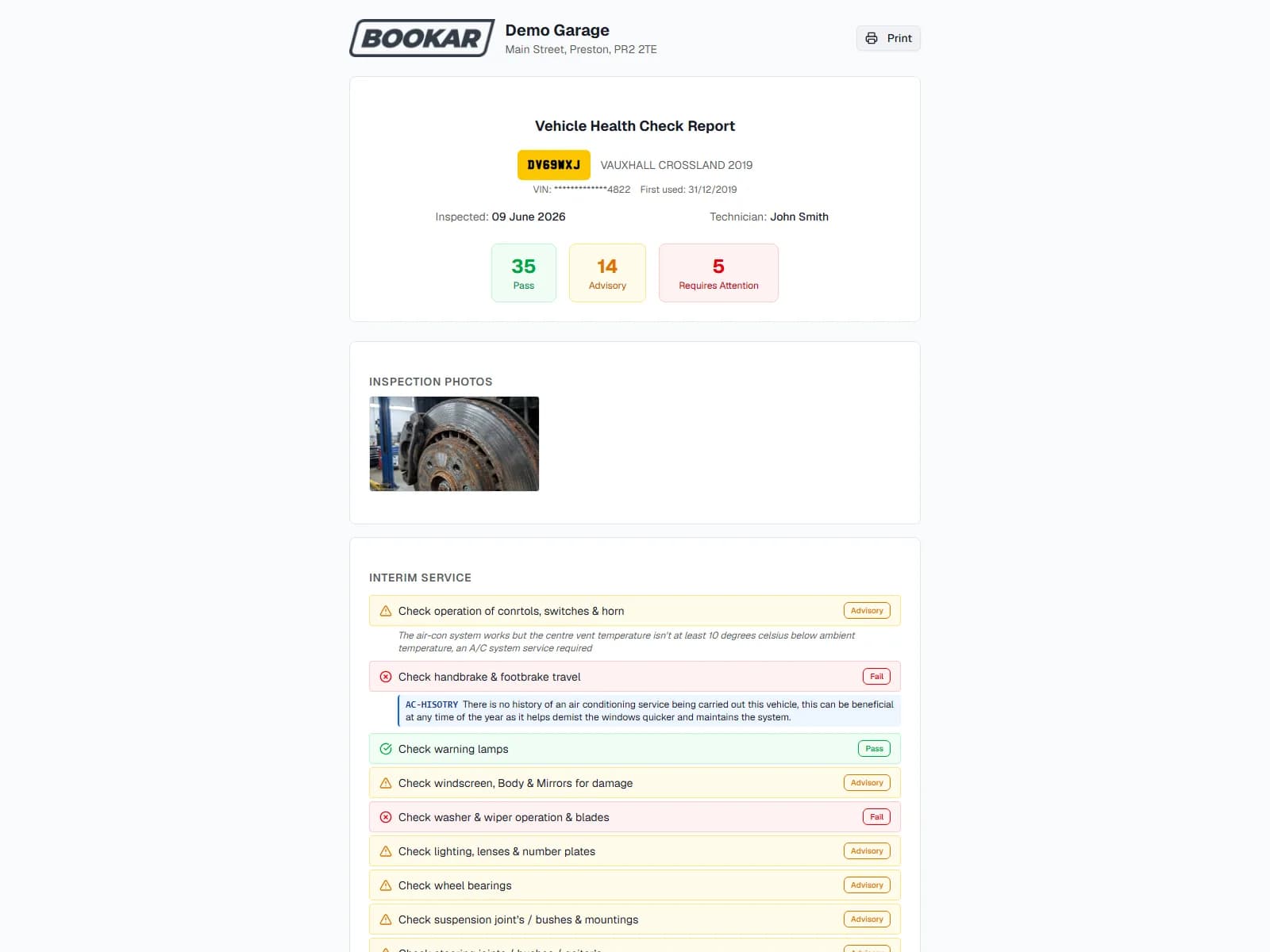Click Advisory badge on suspension joint's row
Image resolution: width=1270 pixels, height=952 pixels.
click(x=867, y=919)
